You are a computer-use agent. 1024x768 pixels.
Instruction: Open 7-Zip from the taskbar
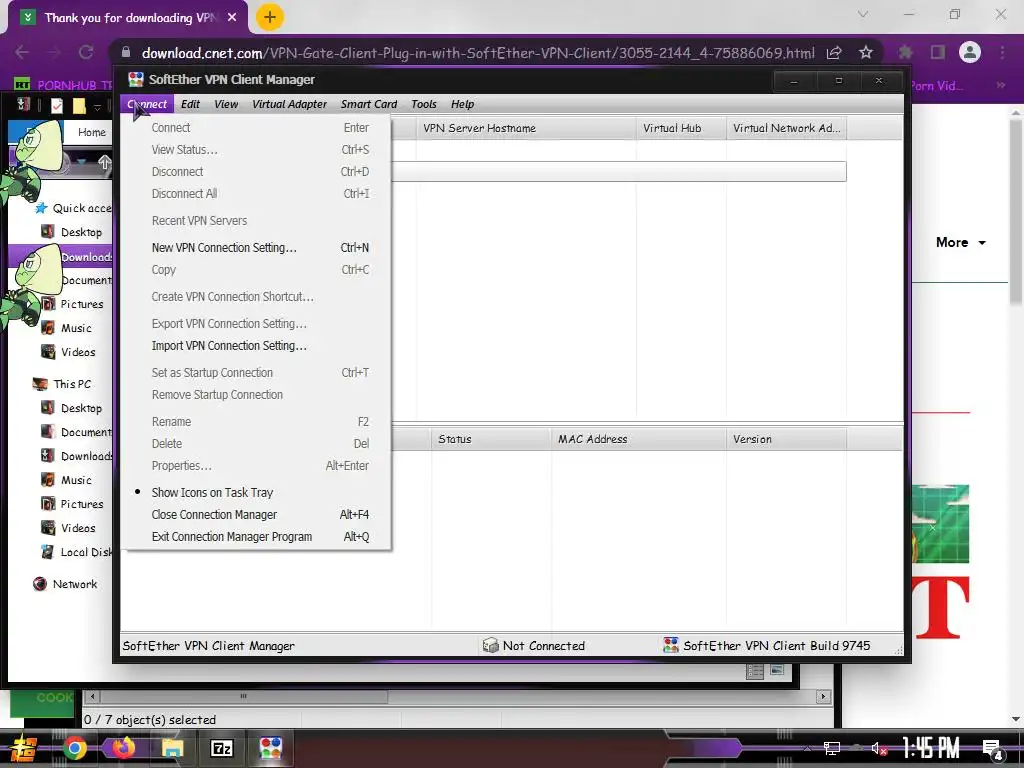click(x=221, y=748)
